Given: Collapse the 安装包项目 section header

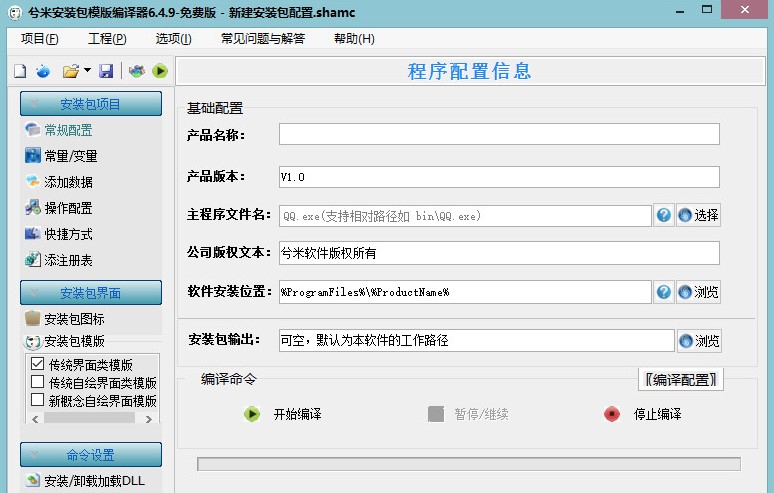Looking at the screenshot, I should (91, 104).
